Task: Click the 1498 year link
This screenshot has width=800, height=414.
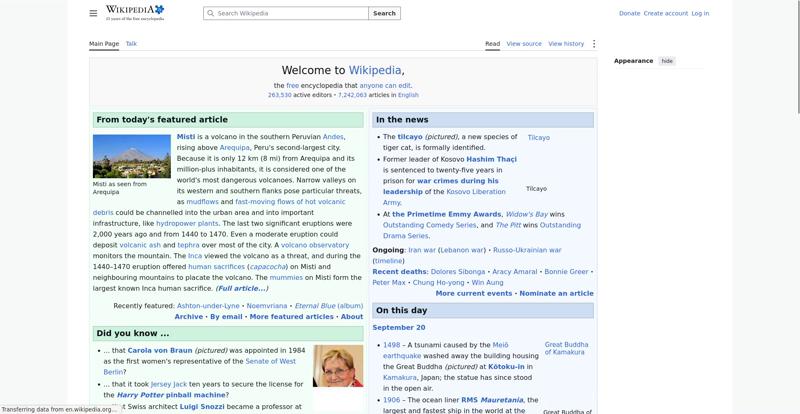Action: 391,345
